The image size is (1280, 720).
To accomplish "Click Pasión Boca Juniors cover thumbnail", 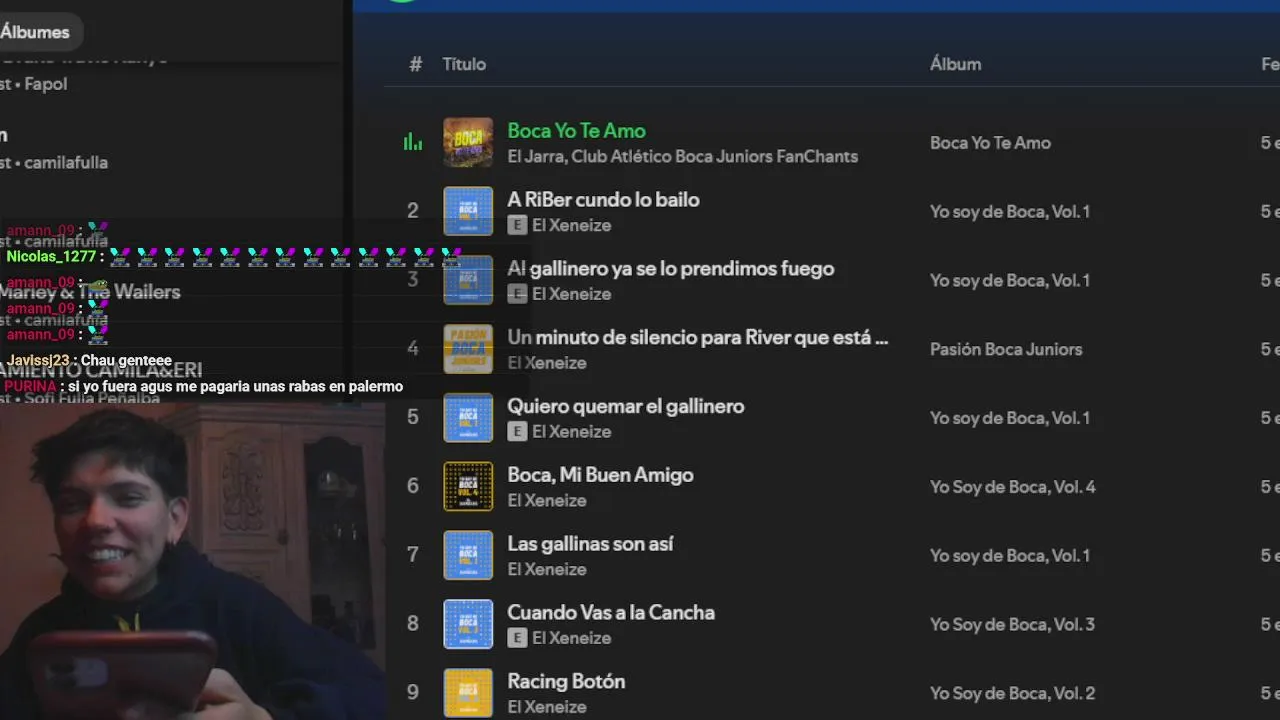I will (468, 349).
